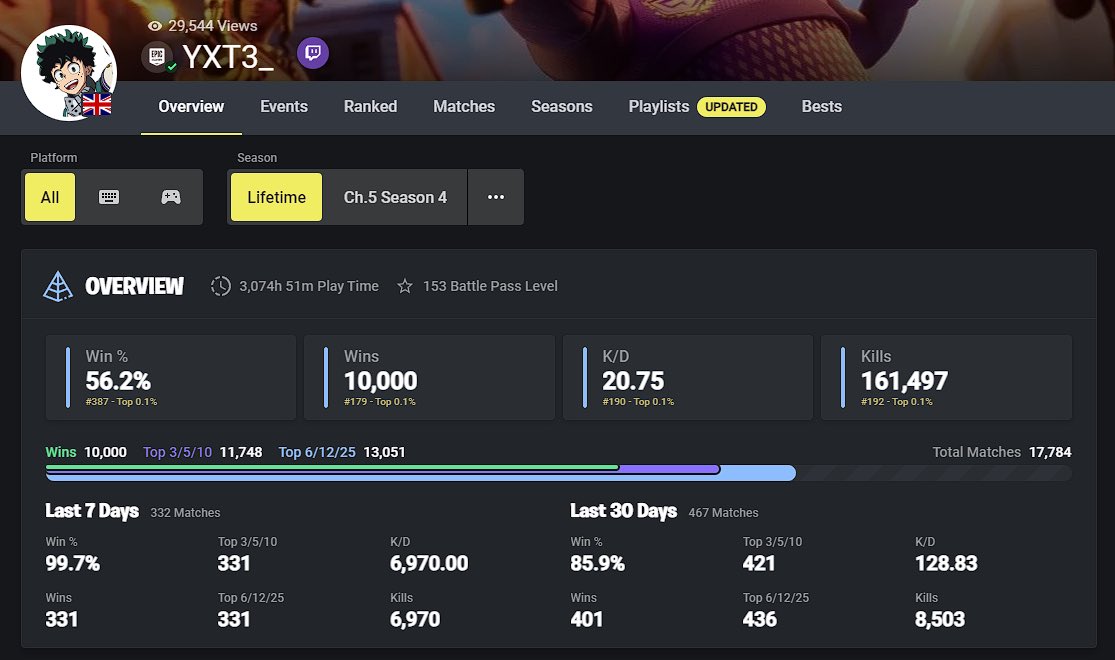Image resolution: width=1115 pixels, height=660 pixels.
Task: Click the overview pyramid icon
Action: point(58,287)
